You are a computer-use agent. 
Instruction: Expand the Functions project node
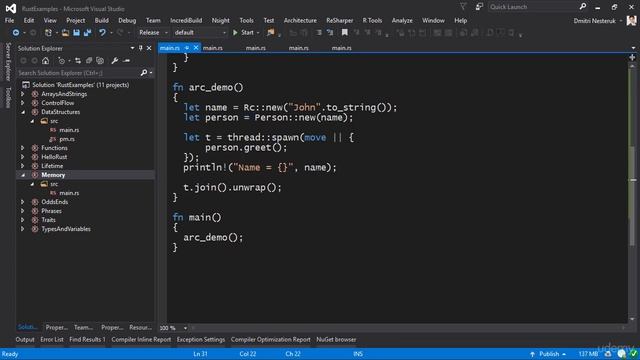(x=23, y=148)
